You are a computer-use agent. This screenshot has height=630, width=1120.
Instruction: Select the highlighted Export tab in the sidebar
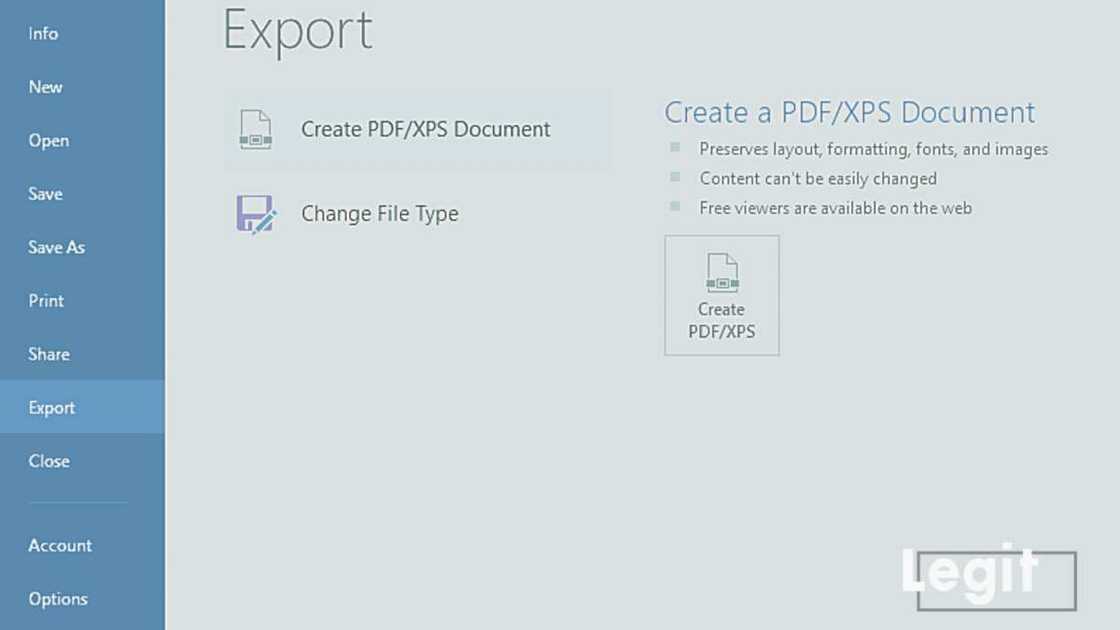52,408
